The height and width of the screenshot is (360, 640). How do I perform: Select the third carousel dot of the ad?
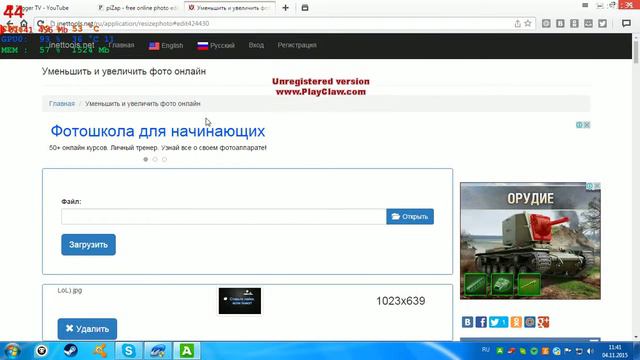pos(164,159)
